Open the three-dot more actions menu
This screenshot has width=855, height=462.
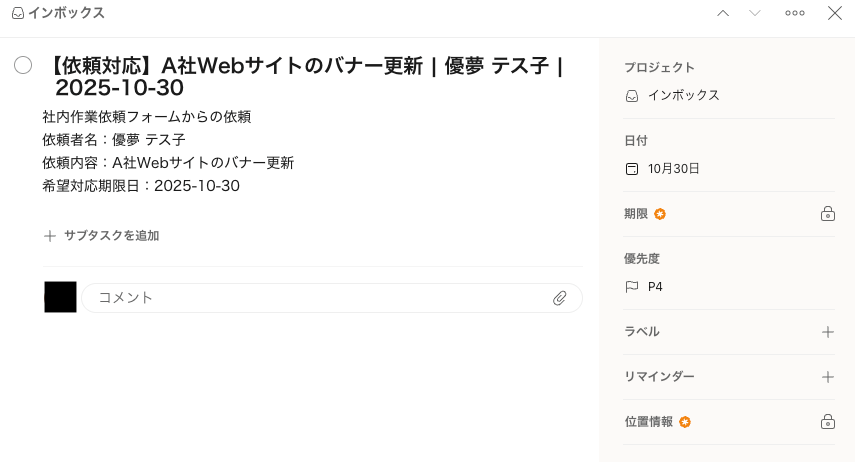coord(795,13)
